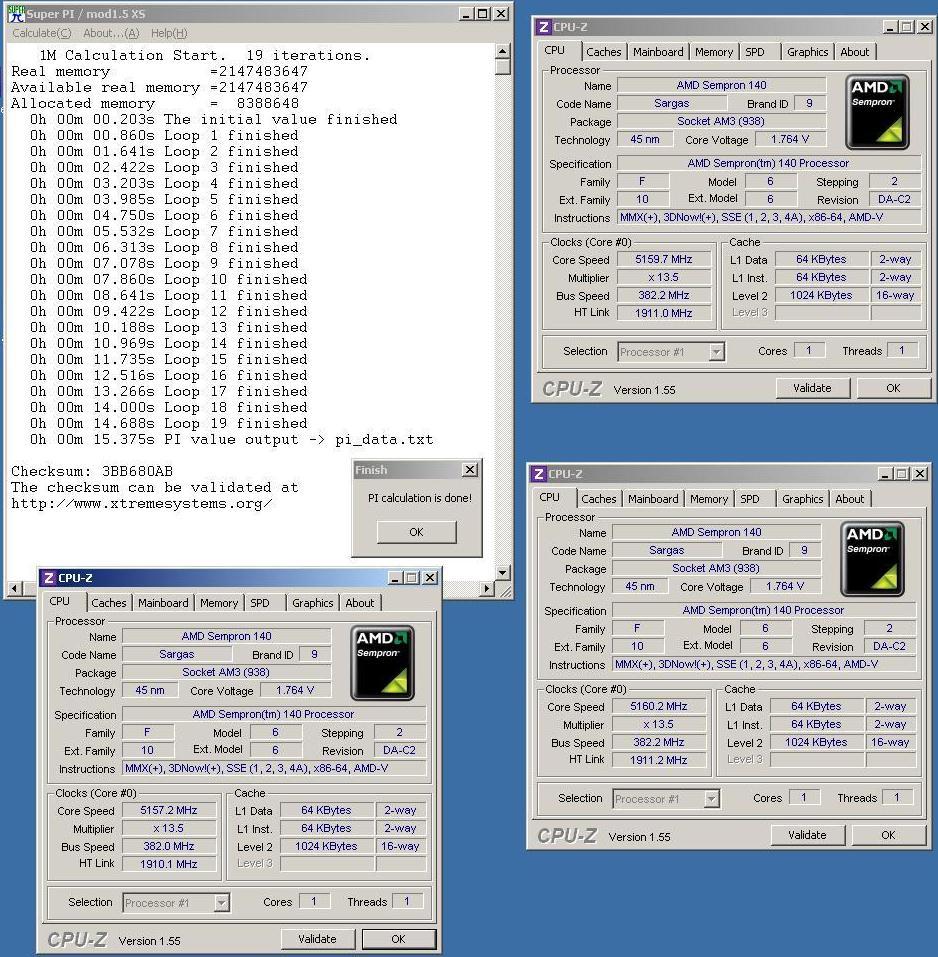Click the Checksum: 3BB680AB line

pyautogui.click(x=92, y=471)
